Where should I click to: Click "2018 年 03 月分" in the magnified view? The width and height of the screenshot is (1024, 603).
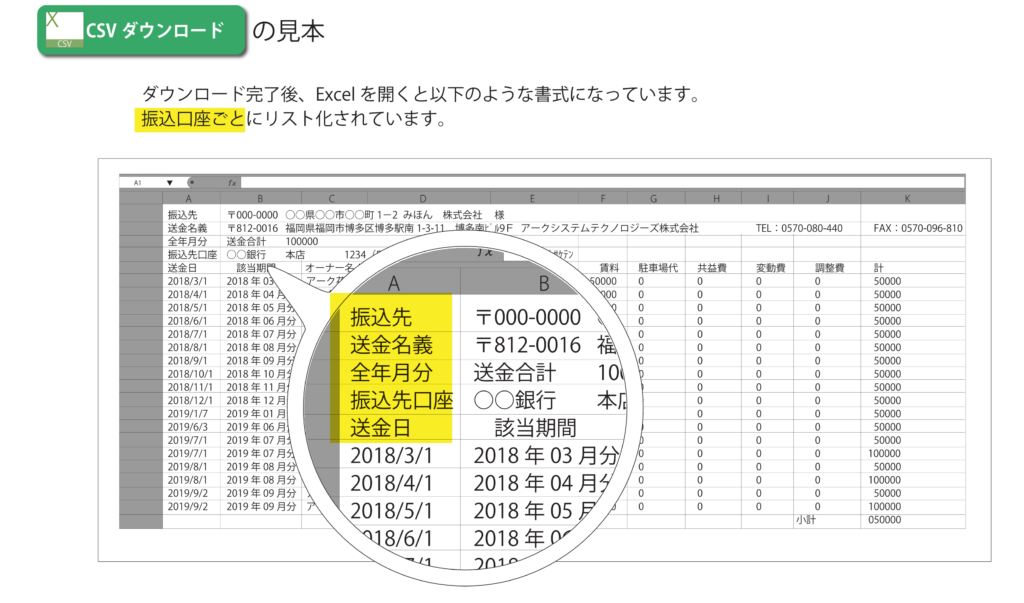[546, 455]
